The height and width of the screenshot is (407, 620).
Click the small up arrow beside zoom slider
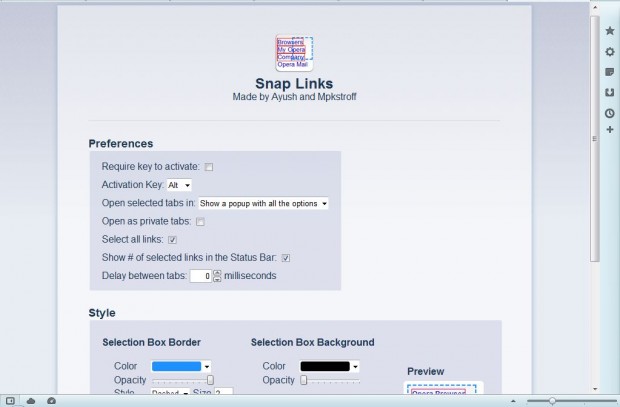[513, 401]
